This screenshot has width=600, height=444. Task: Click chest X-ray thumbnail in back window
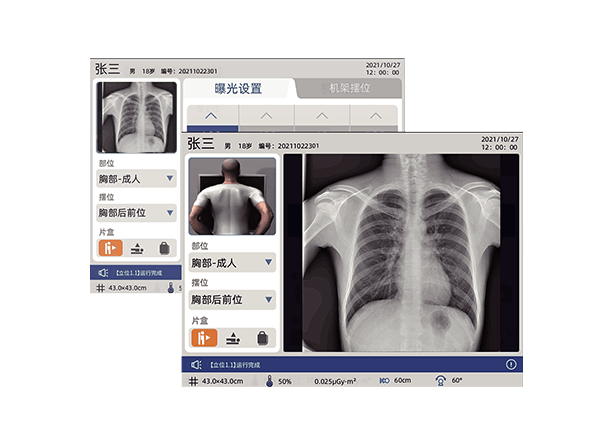(137, 117)
